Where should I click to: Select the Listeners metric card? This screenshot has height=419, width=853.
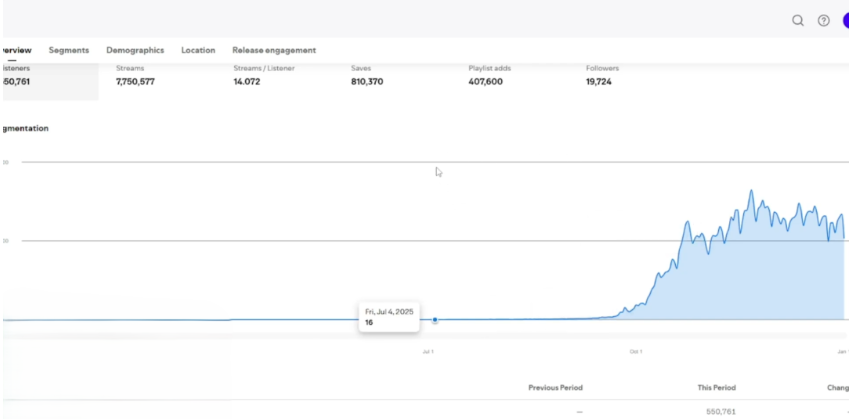point(30,75)
